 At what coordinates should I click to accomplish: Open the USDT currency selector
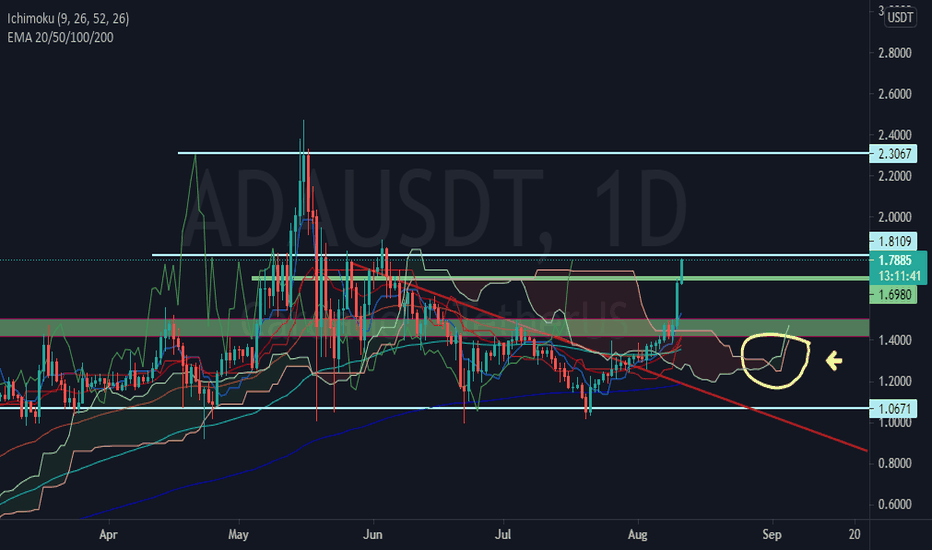click(900, 17)
